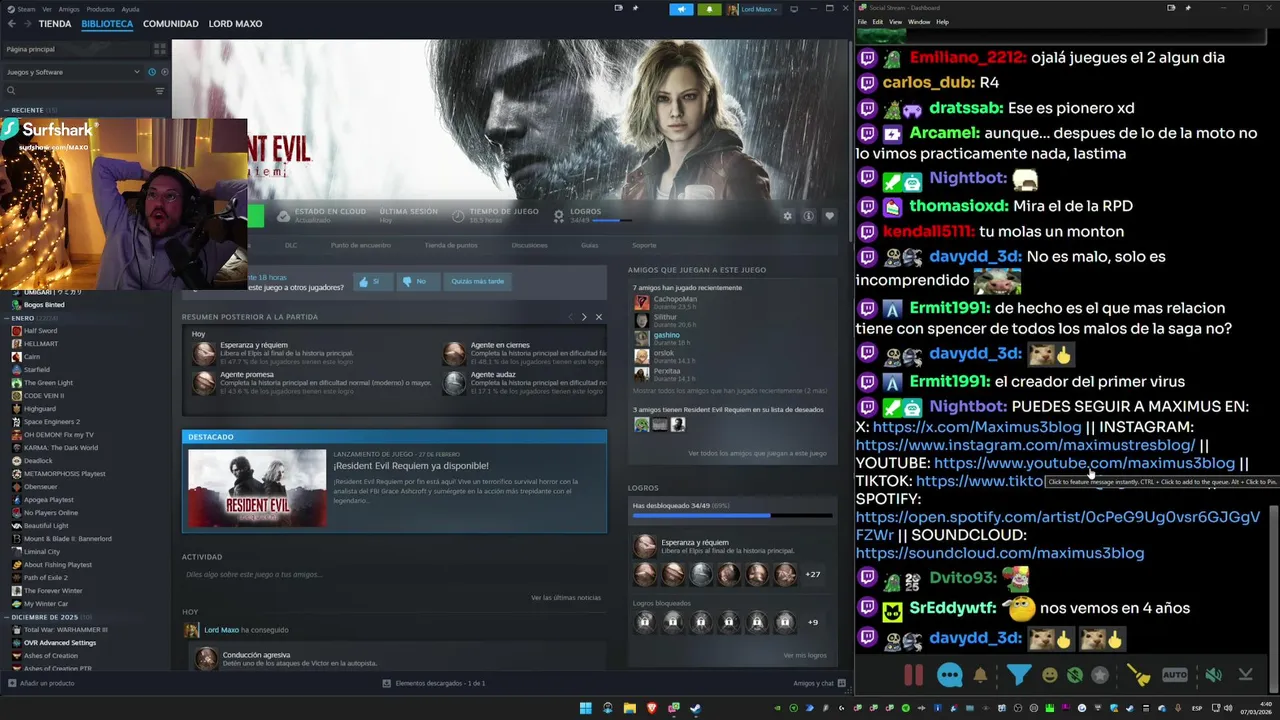This screenshot has width=1280, height=720.
Task: Click the +27 unlocked achievements badge
Action: point(813,574)
